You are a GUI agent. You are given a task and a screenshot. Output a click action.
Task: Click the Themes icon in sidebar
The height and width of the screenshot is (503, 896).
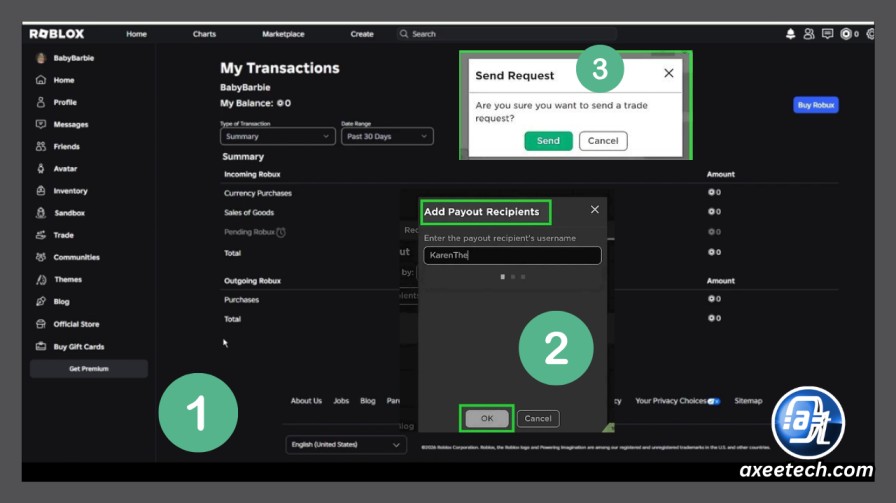[41, 280]
